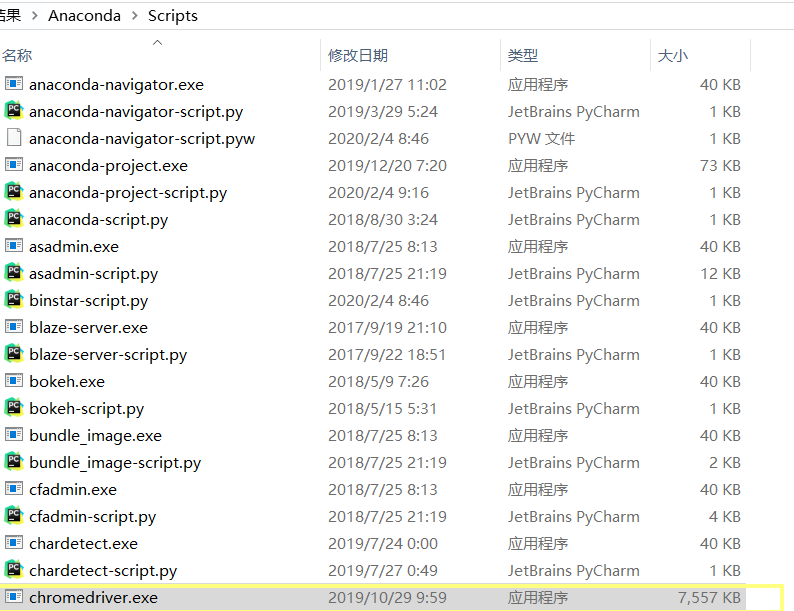The width and height of the screenshot is (794, 611).
Task: Select file name anaconda-navigator-script.py
Action: [x=136, y=112]
